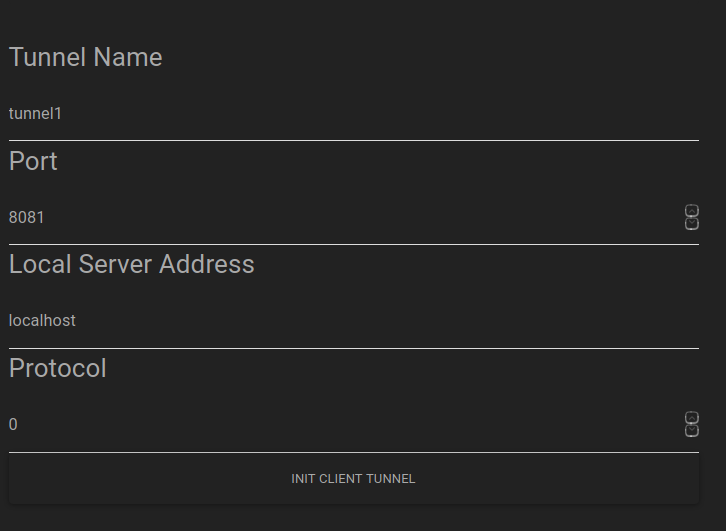This screenshot has width=726, height=531.
Task: Click the Port decrement down arrow
Action: tap(691, 223)
